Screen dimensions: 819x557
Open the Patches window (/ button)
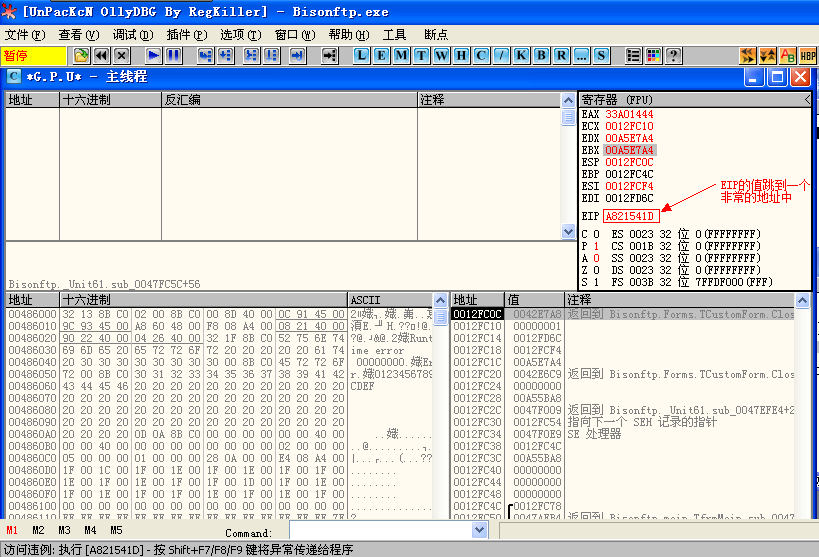click(501, 55)
